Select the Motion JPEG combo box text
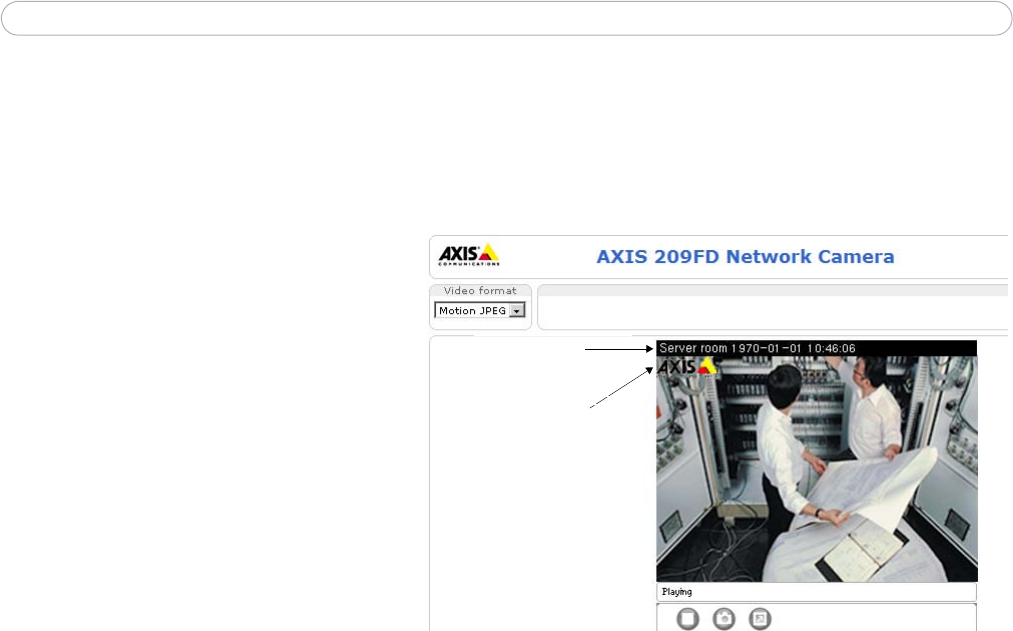The image size is (1013, 631). [472, 311]
